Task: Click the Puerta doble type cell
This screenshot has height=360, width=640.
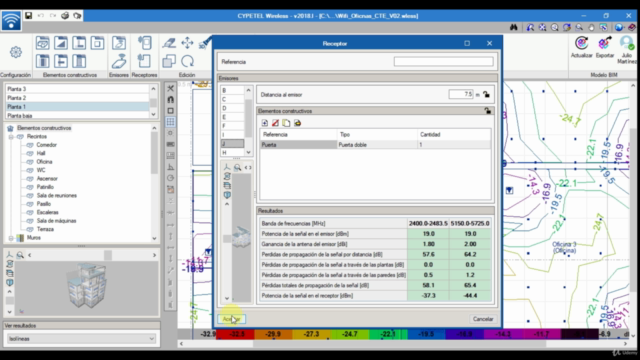Action: [x=377, y=145]
